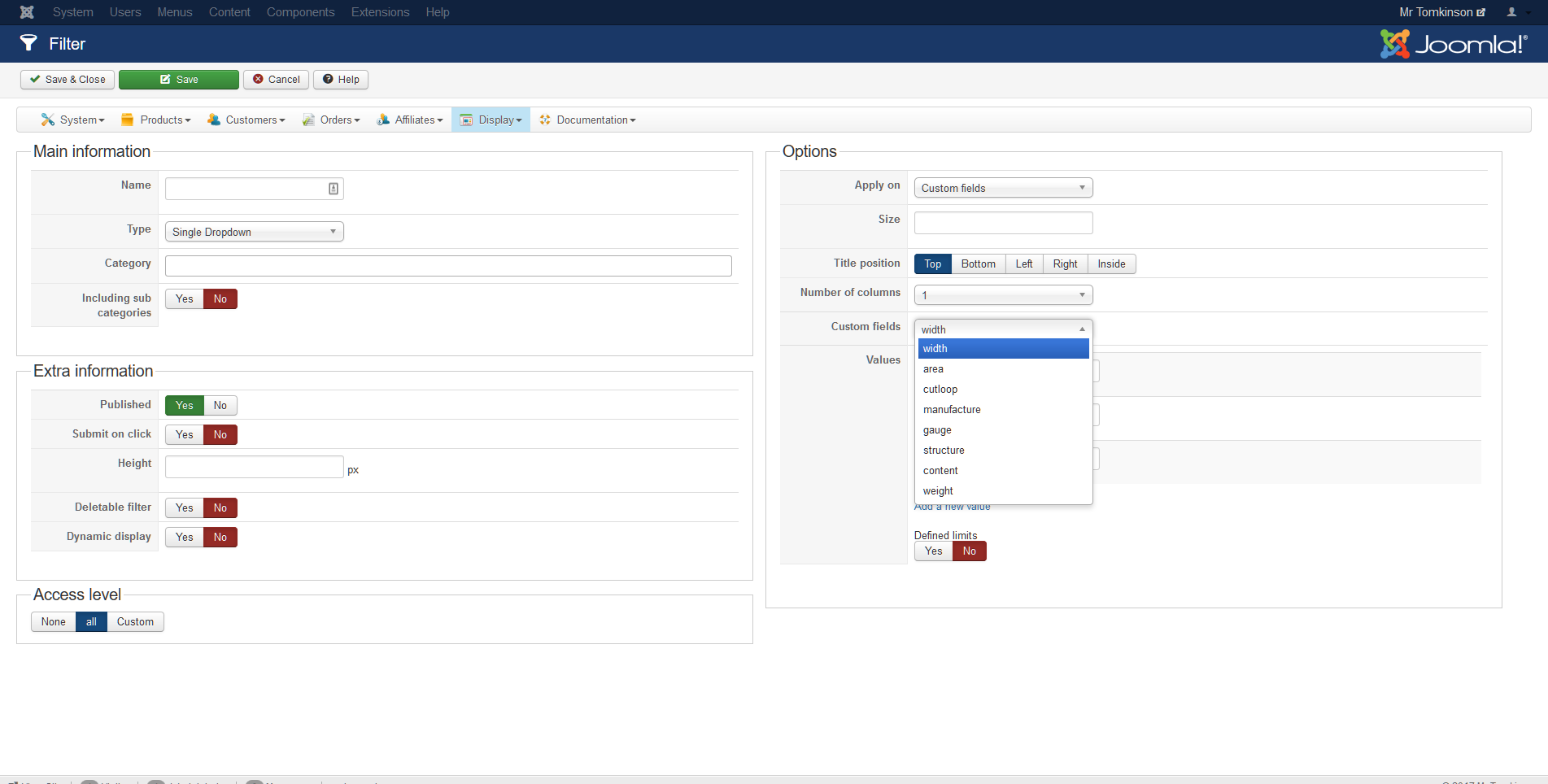Image resolution: width=1548 pixels, height=784 pixels.
Task: Open the System menu in the top bar
Action: [x=73, y=12]
